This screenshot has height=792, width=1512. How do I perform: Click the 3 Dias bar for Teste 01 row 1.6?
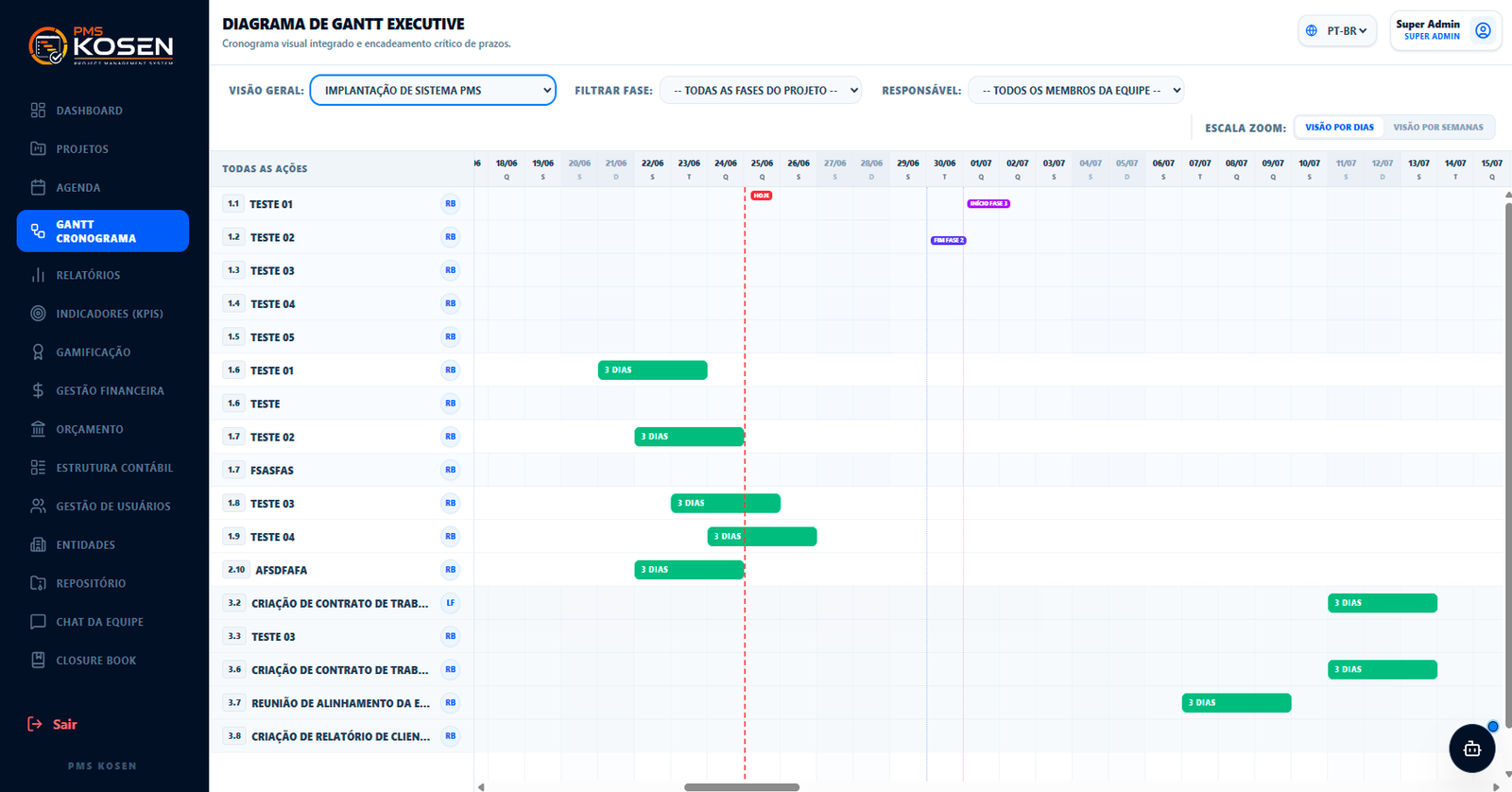coord(652,370)
